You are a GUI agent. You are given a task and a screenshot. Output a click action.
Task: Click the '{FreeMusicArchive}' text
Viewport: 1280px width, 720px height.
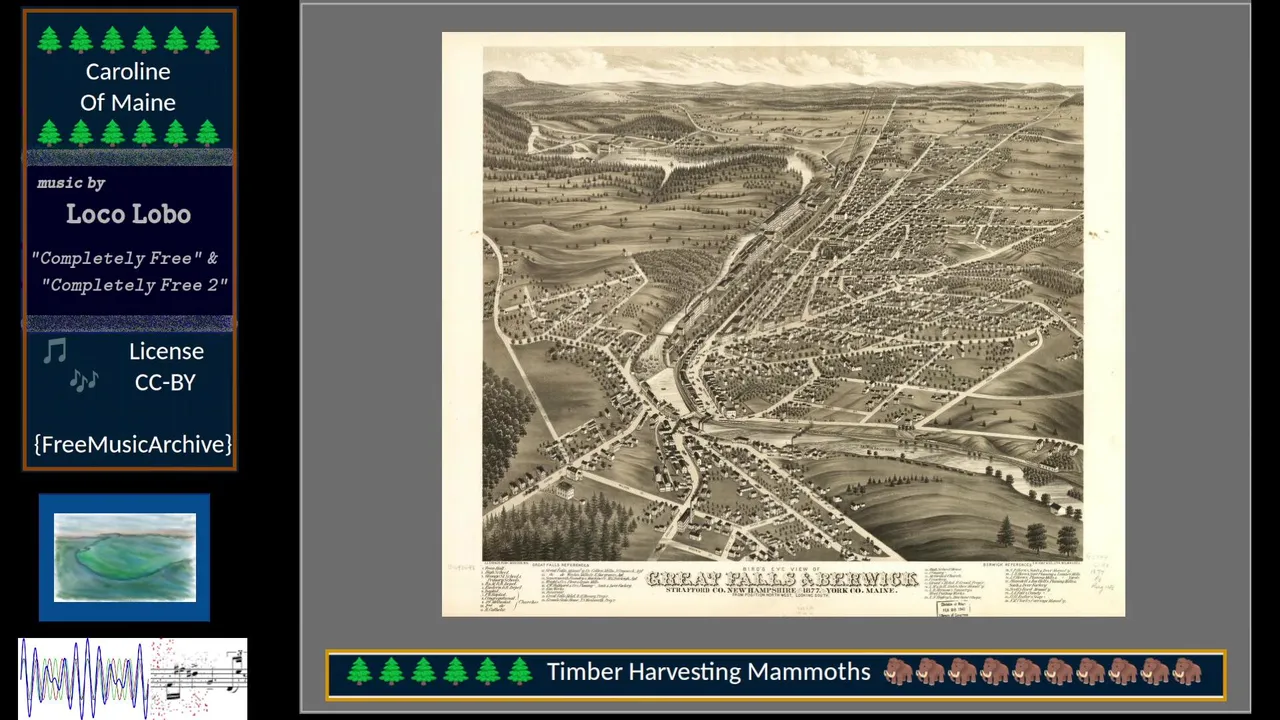point(132,444)
